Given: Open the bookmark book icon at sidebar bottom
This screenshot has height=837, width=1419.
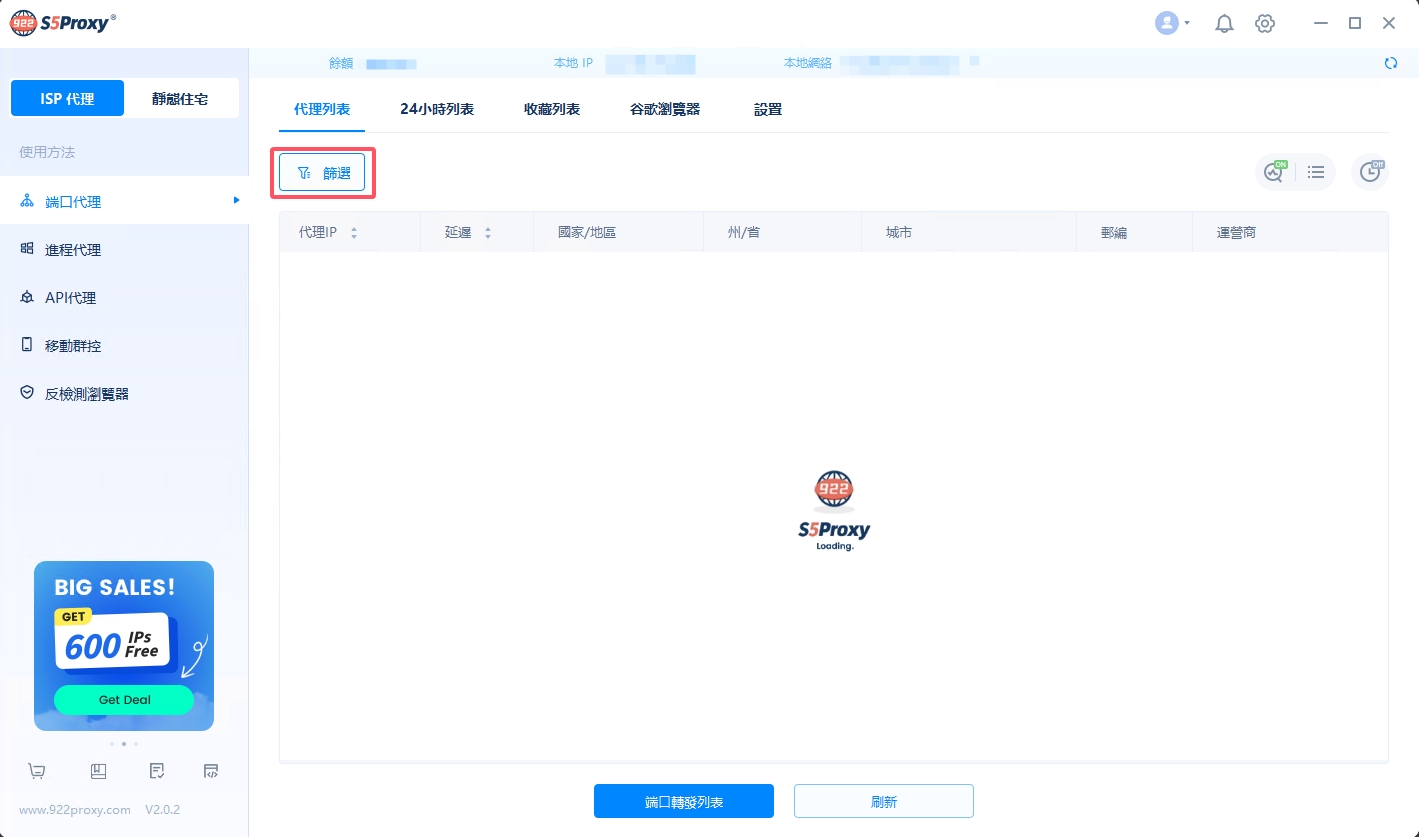Looking at the screenshot, I should pyautogui.click(x=98, y=771).
